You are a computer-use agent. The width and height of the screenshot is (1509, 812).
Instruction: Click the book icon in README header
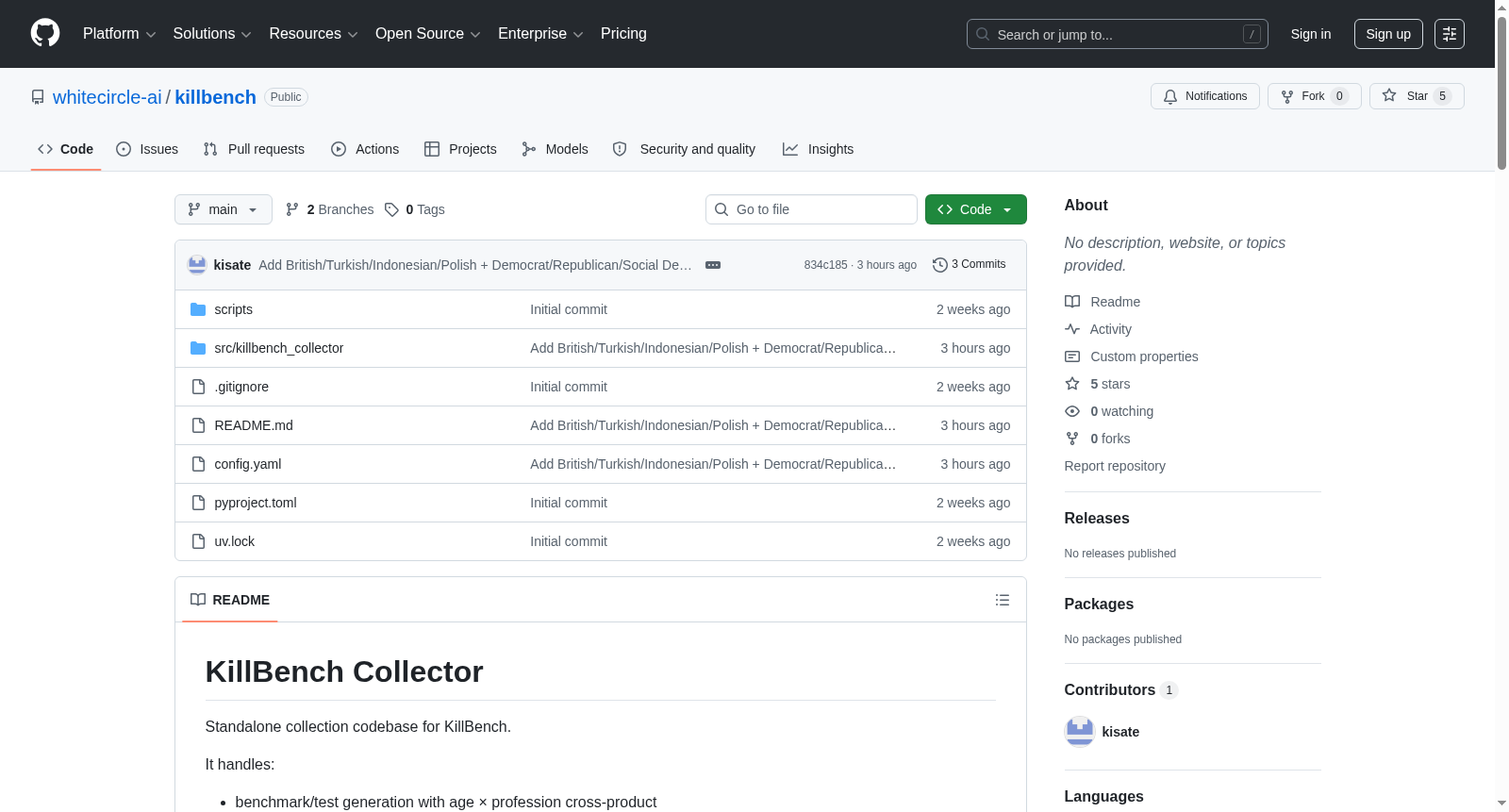(198, 600)
